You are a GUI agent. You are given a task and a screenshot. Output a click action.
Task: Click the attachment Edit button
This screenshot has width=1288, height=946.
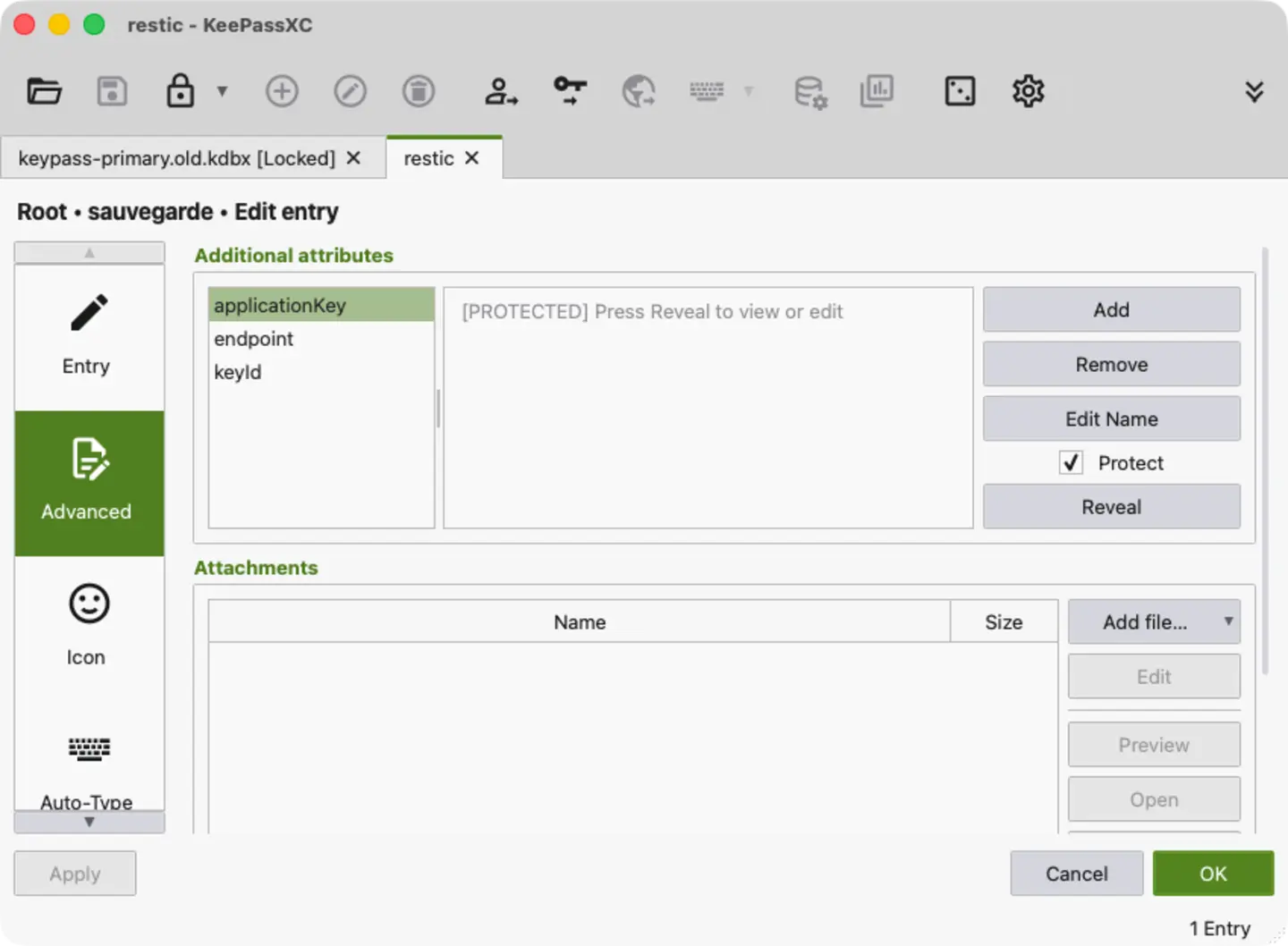click(1154, 677)
